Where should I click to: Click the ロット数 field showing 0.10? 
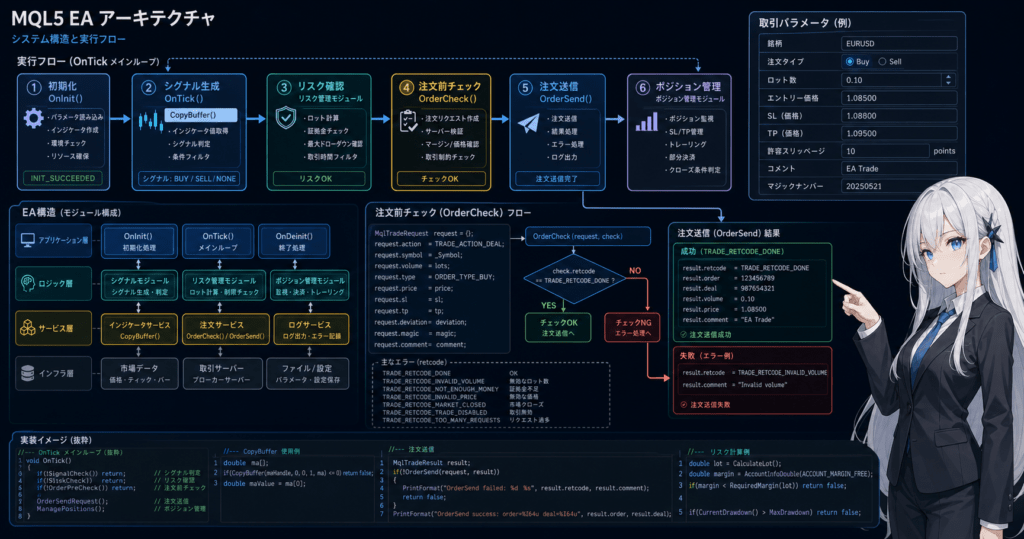tap(899, 80)
